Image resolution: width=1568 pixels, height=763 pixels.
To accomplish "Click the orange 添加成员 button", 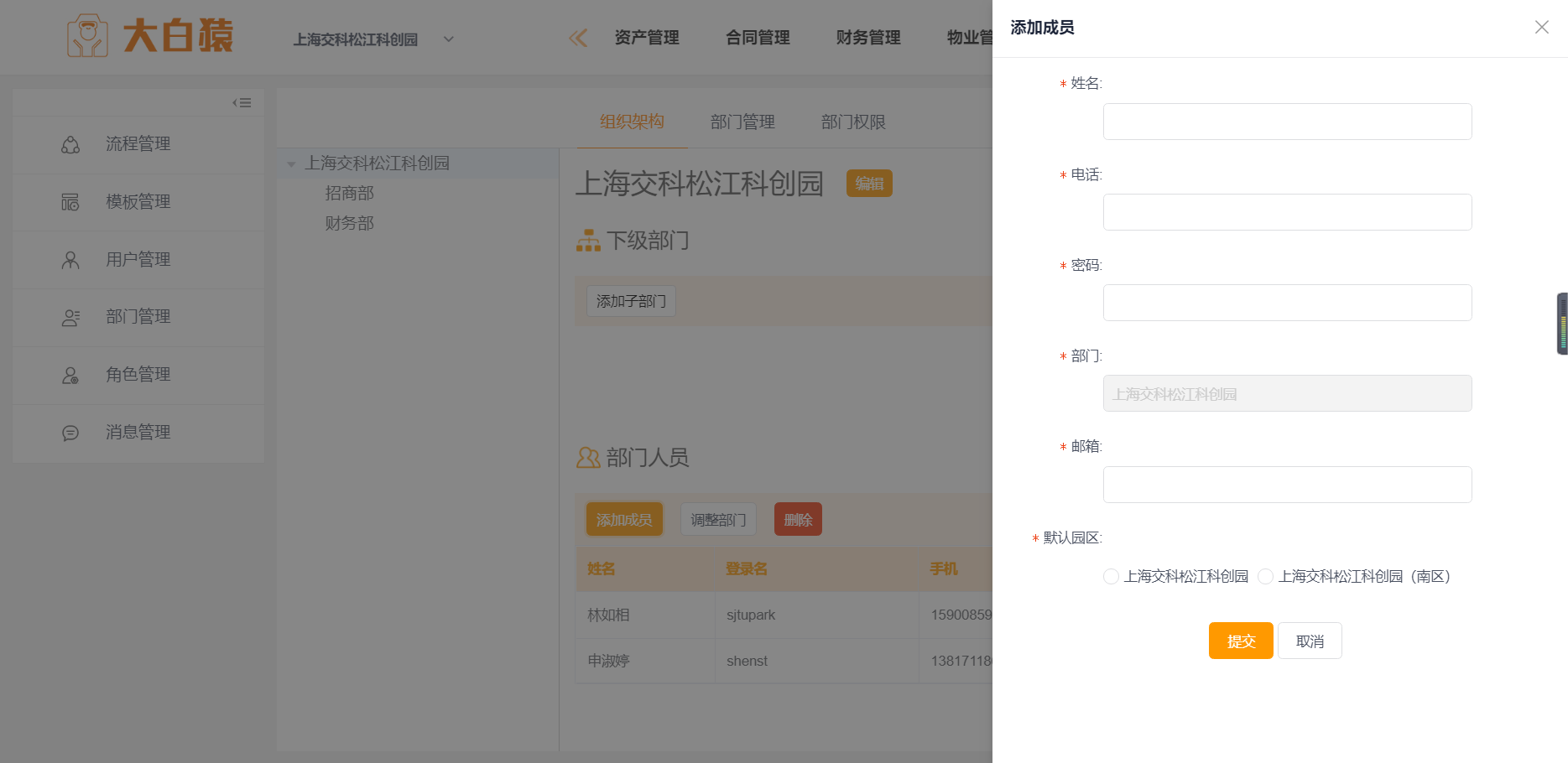I will pyautogui.click(x=624, y=520).
